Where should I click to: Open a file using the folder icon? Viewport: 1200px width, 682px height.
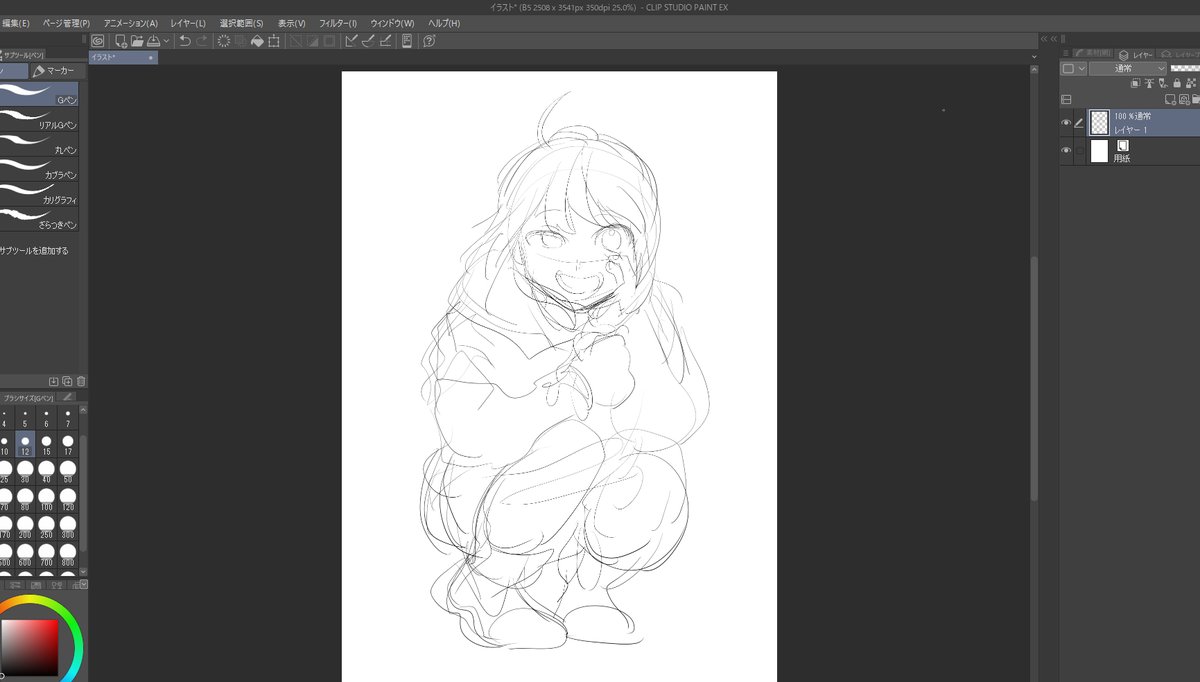coord(136,41)
